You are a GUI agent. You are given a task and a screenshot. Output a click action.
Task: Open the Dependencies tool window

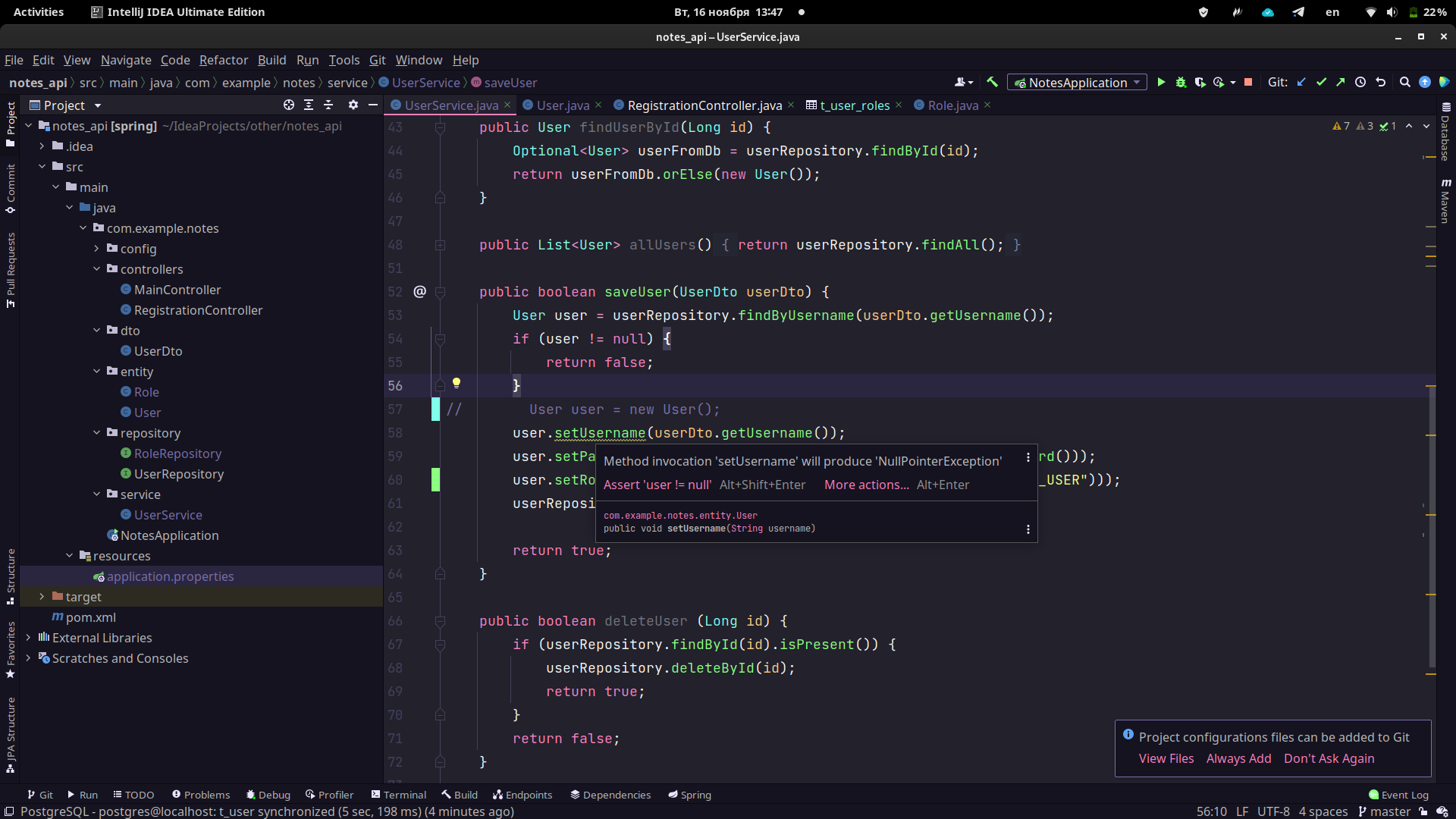coord(610,795)
